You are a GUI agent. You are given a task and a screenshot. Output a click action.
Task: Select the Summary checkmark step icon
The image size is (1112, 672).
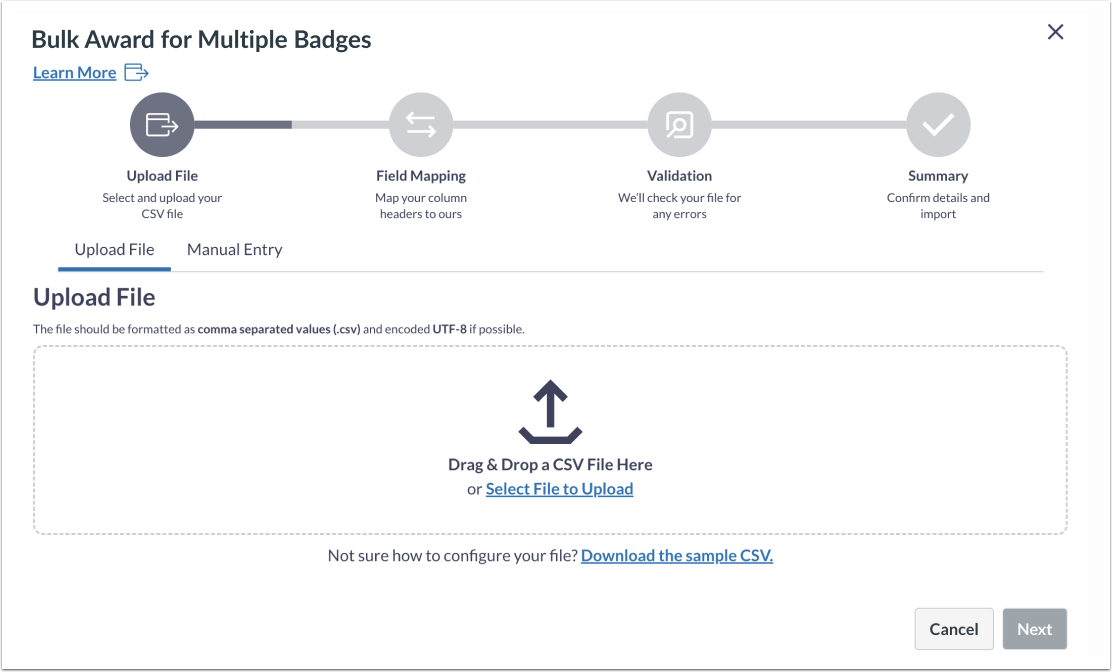coord(938,124)
